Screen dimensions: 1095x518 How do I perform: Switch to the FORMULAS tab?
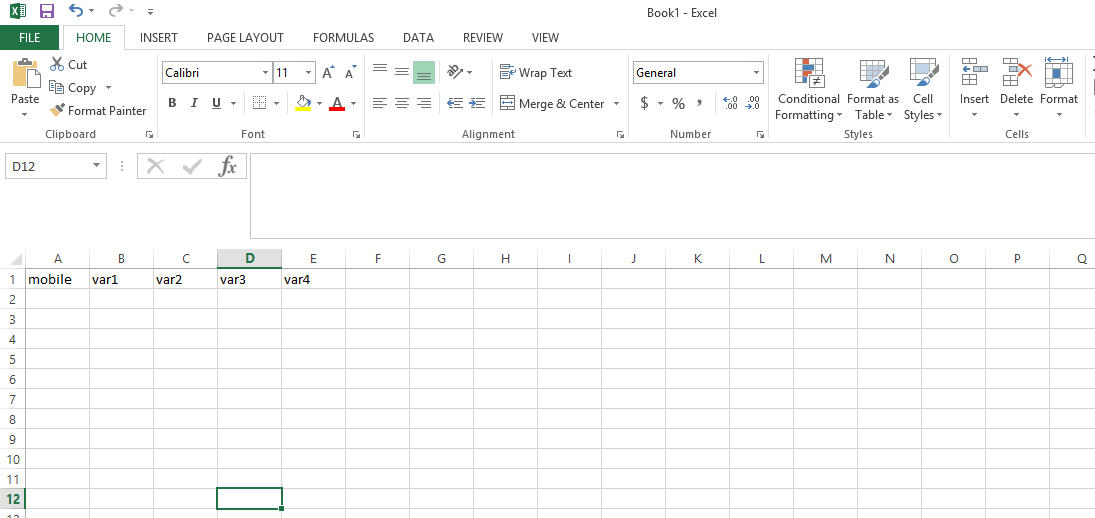[344, 38]
